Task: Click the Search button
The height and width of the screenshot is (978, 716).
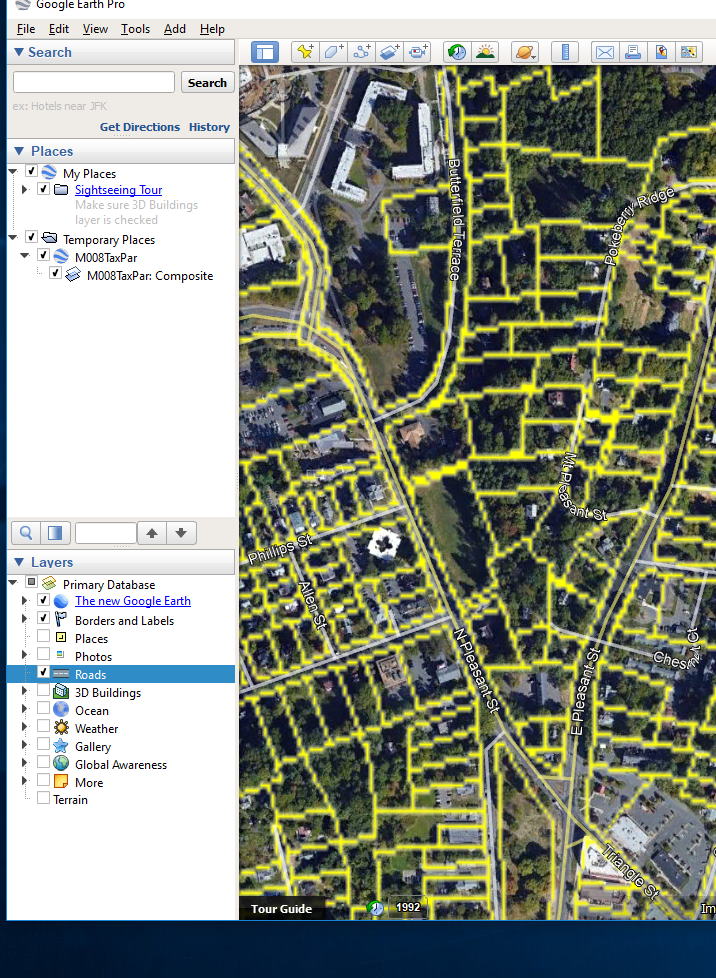Action: click(207, 82)
